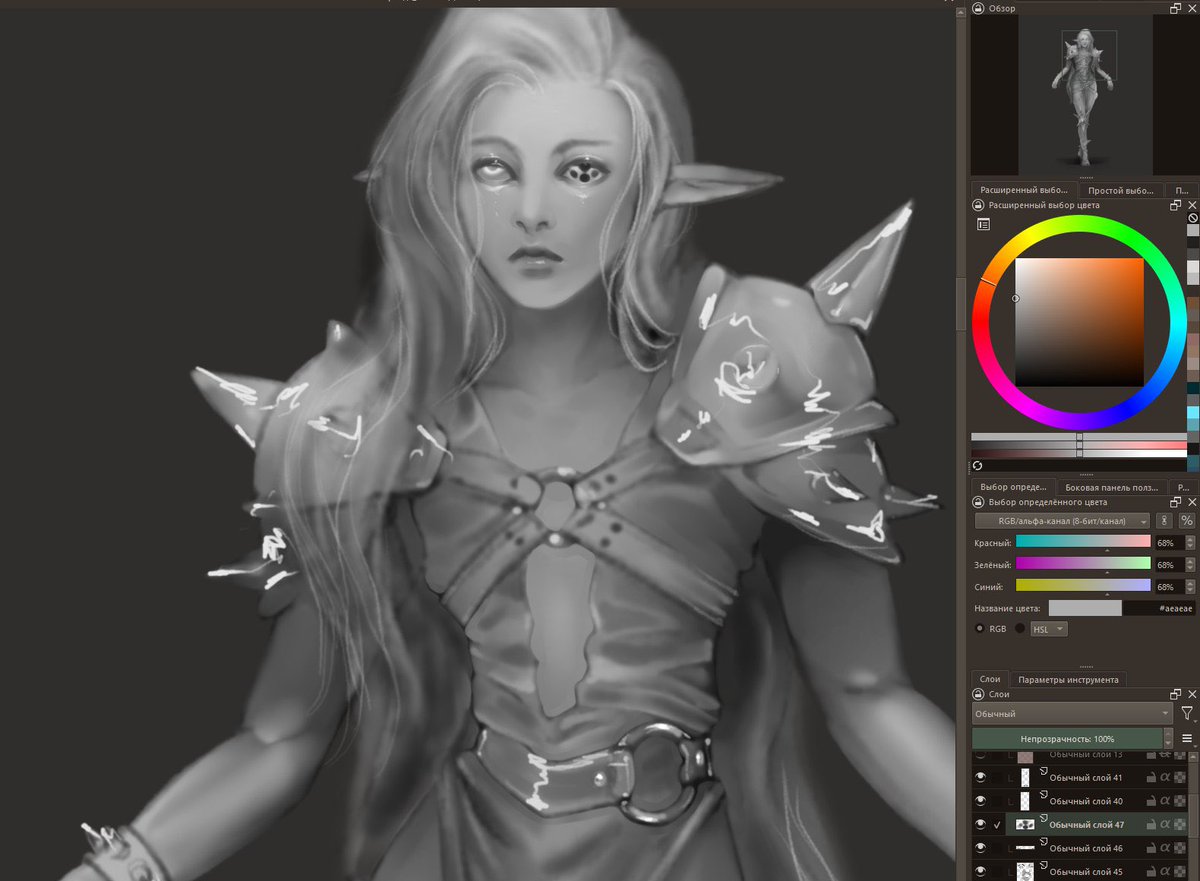The width and height of the screenshot is (1200, 881).
Task: Hide Обычный слой 46 via eye icon
Action: (x=981, y=848)
